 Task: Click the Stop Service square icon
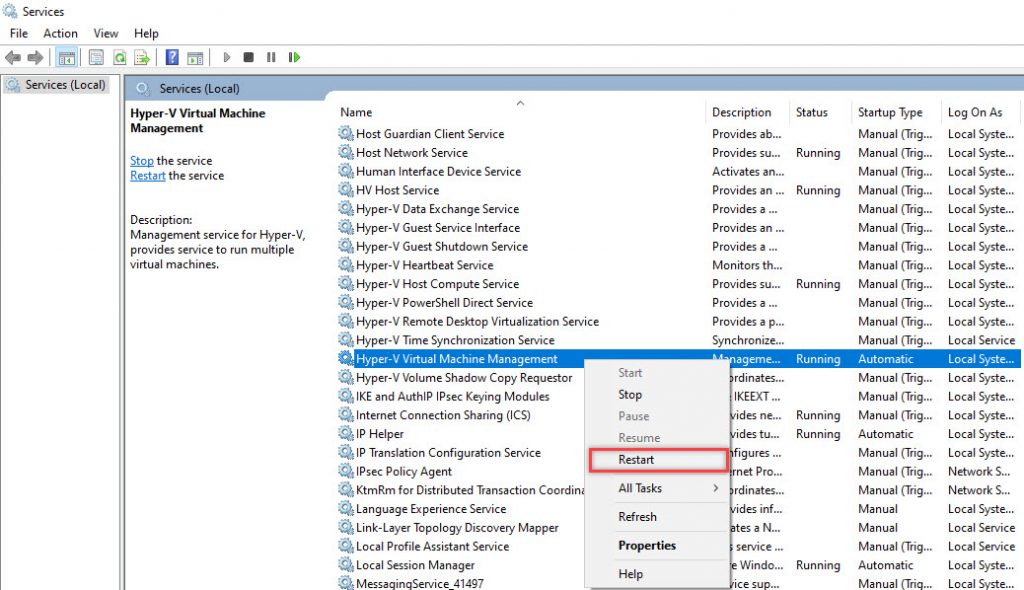point(248,57)
